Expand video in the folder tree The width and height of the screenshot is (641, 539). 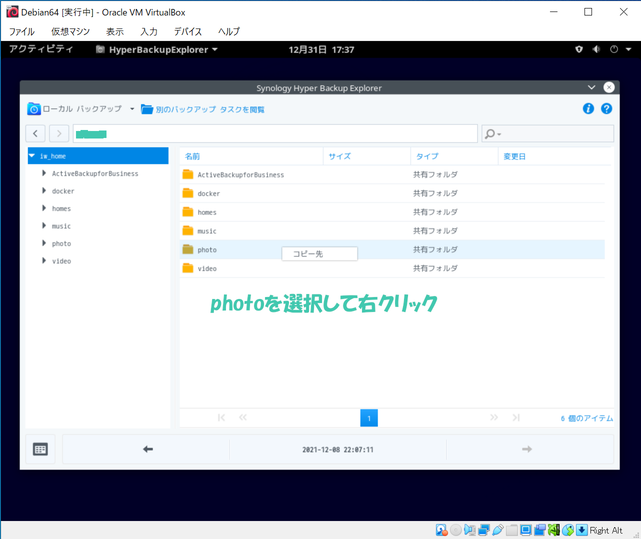click(44, 261)
